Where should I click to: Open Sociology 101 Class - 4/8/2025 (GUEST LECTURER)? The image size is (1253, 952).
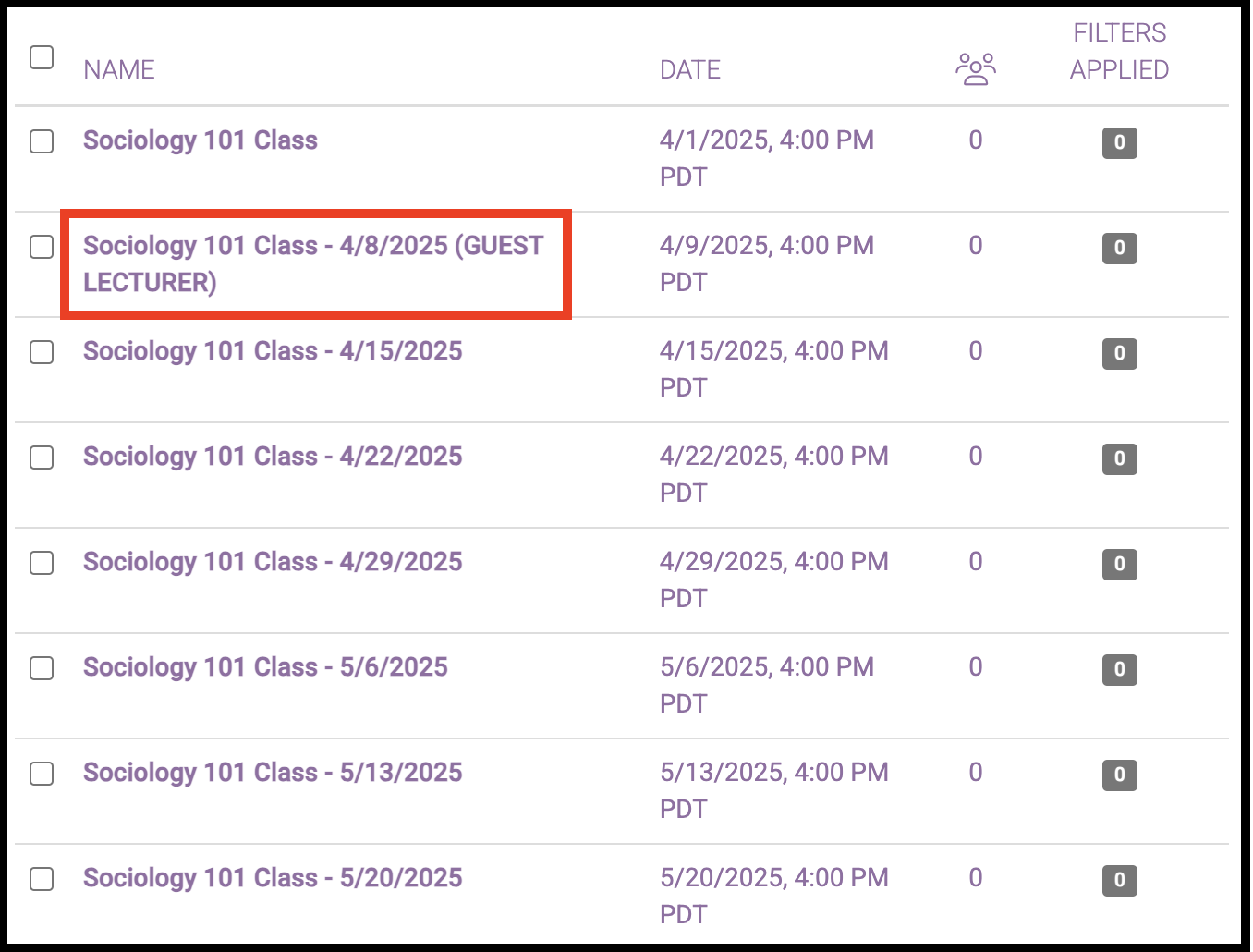tap(313, 263)
